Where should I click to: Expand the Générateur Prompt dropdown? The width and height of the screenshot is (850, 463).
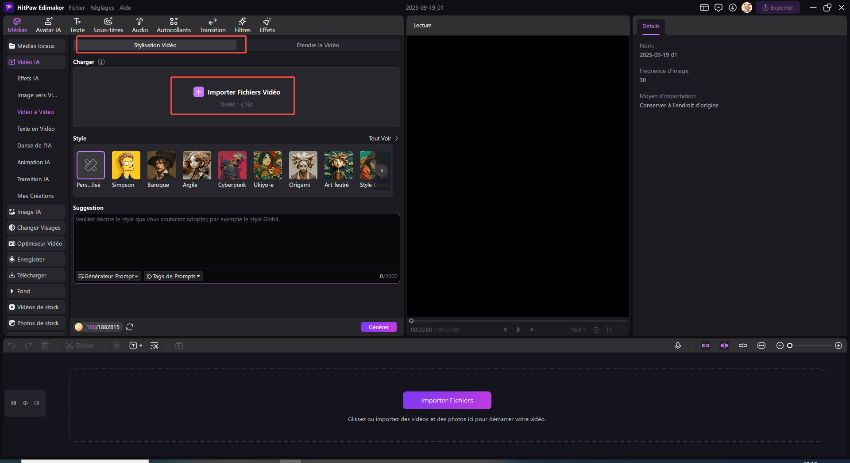108,276
